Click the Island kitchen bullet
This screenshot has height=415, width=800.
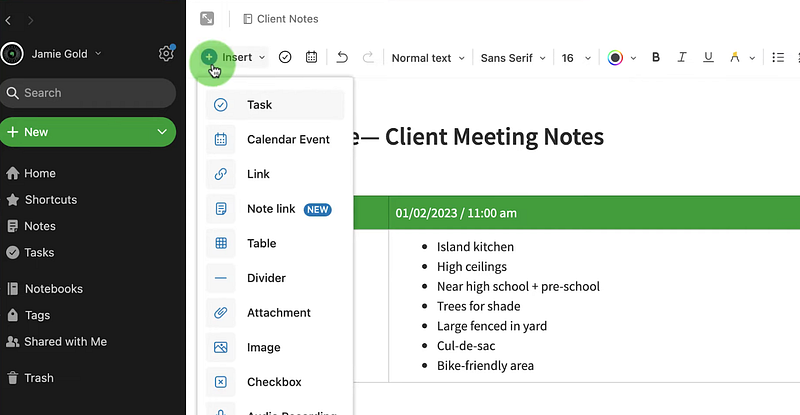click(475, 247)
